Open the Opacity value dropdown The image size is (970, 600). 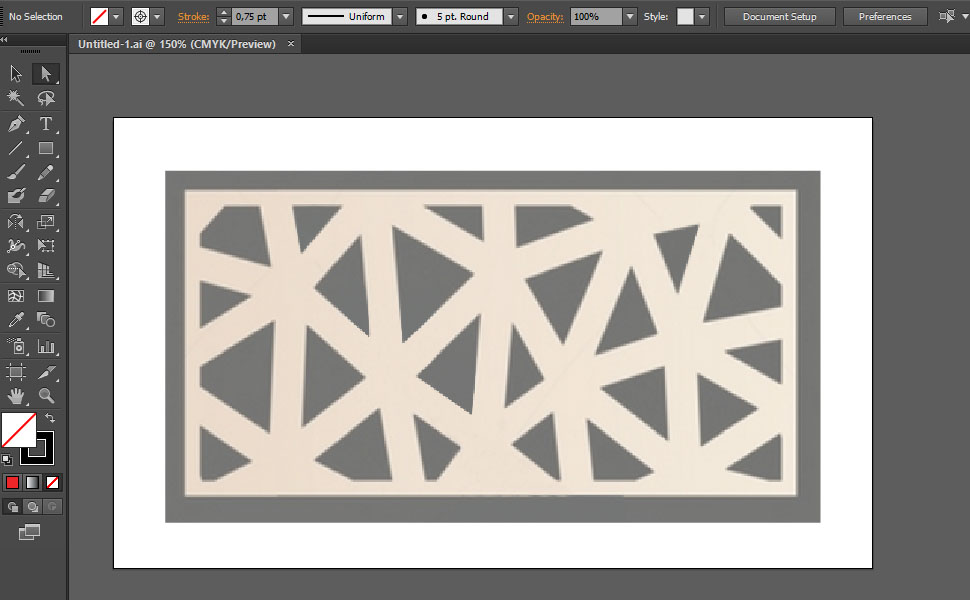point(630,17)
